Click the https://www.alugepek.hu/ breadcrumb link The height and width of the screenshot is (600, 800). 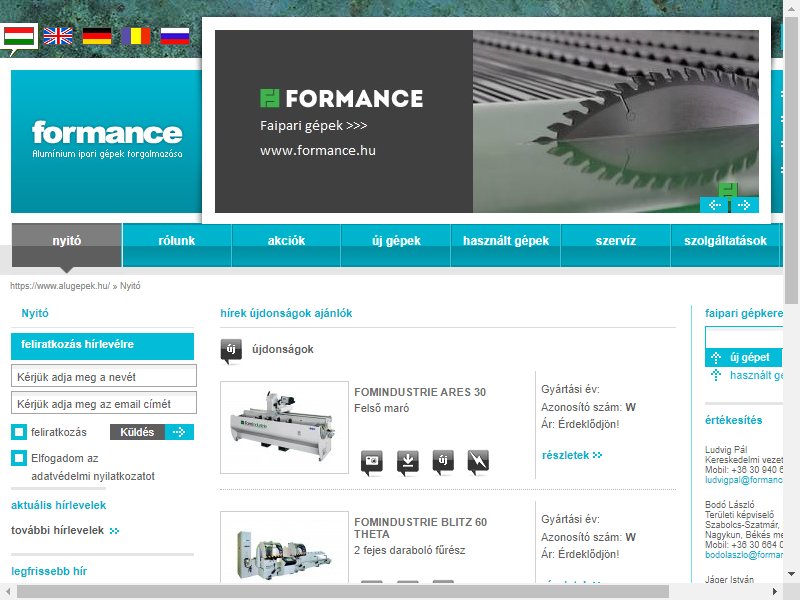point(60,286)
